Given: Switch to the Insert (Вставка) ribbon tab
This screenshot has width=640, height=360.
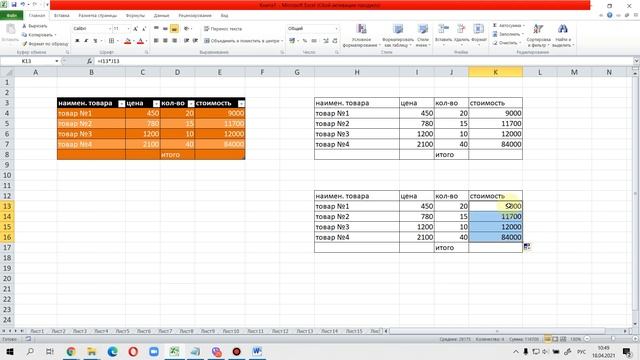Looking at the screenshot, I should coord(62,16).
